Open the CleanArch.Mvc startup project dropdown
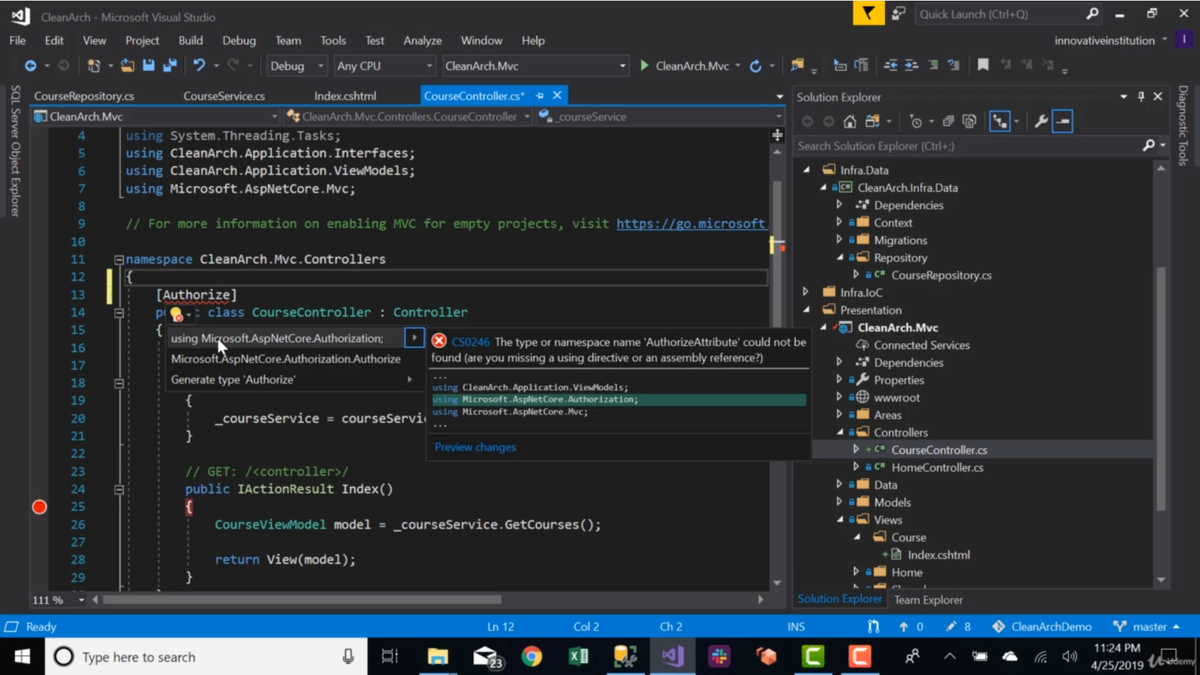The width and height of the screenshot is (1200, 675). pos(535,66)
